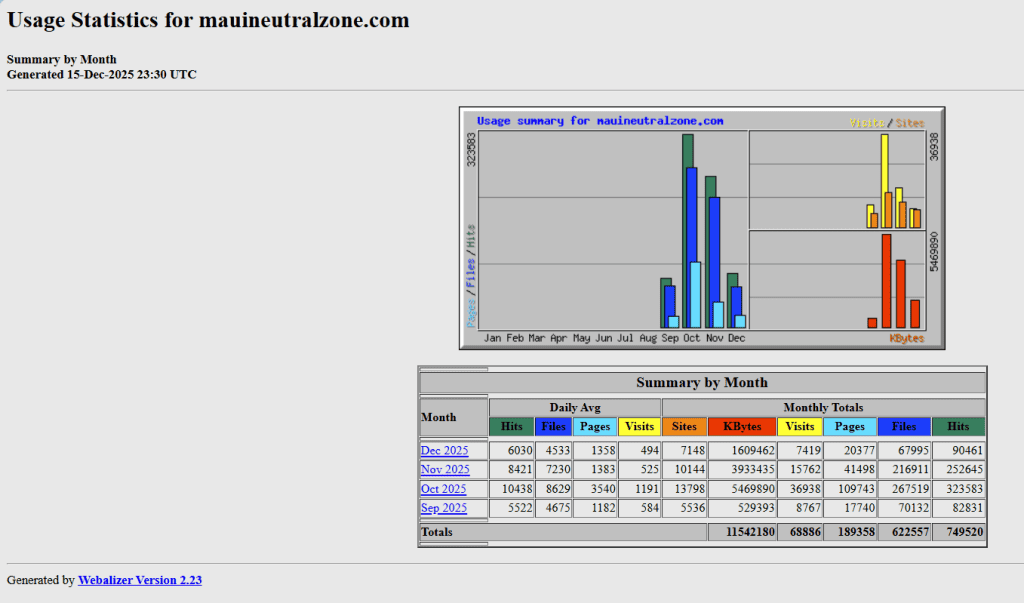Click cyan Pages header under Monthly Totals
The height and width of the screenshot is (603, 1024).
850,426
